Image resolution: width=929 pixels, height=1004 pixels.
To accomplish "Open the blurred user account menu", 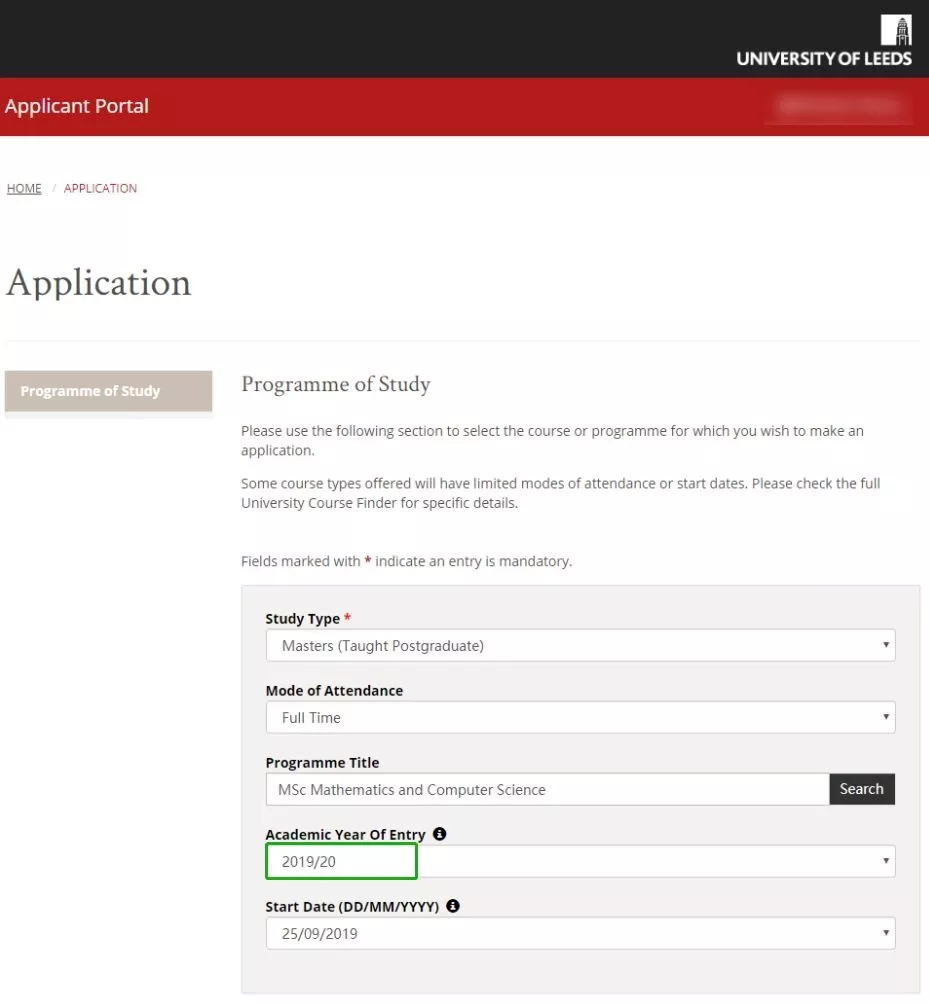I will [x=840, y=106].
